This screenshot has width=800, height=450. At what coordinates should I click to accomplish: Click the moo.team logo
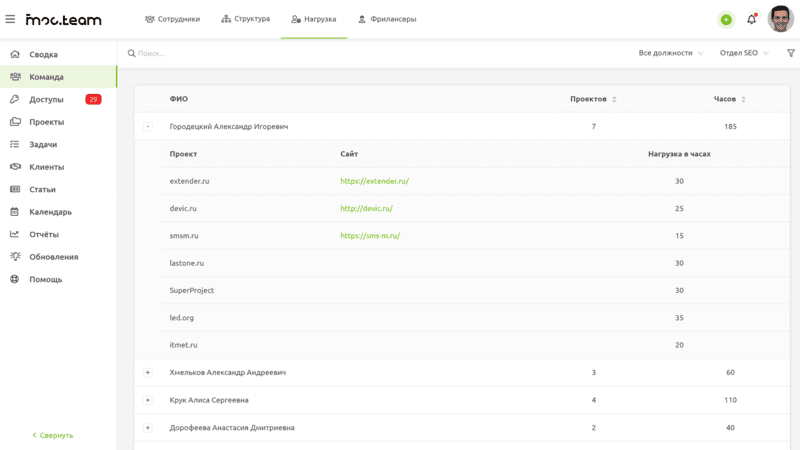click(64, 20)
